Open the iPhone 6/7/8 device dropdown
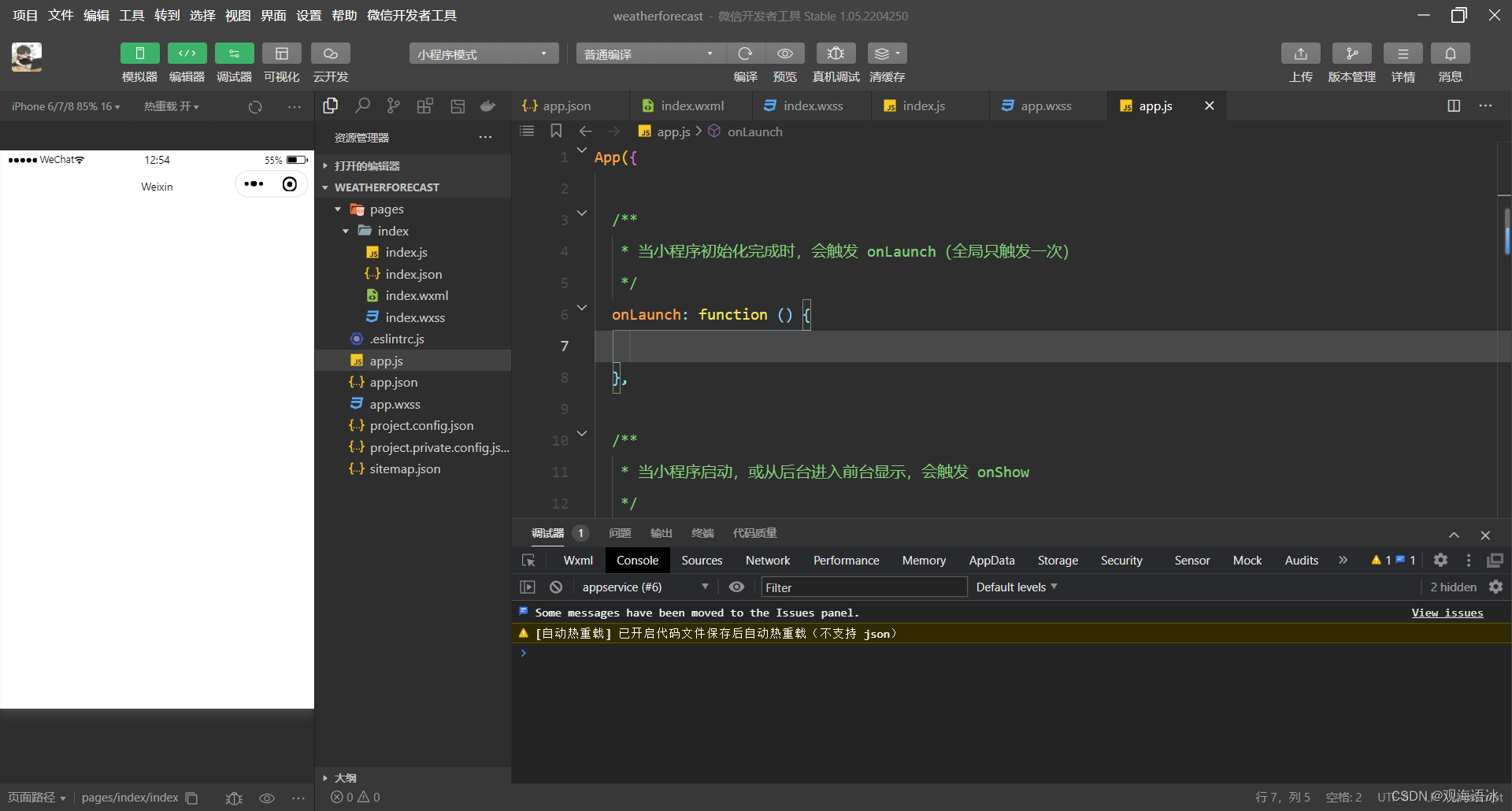Screen dimensions: 1512x811 tap(66, 106)
